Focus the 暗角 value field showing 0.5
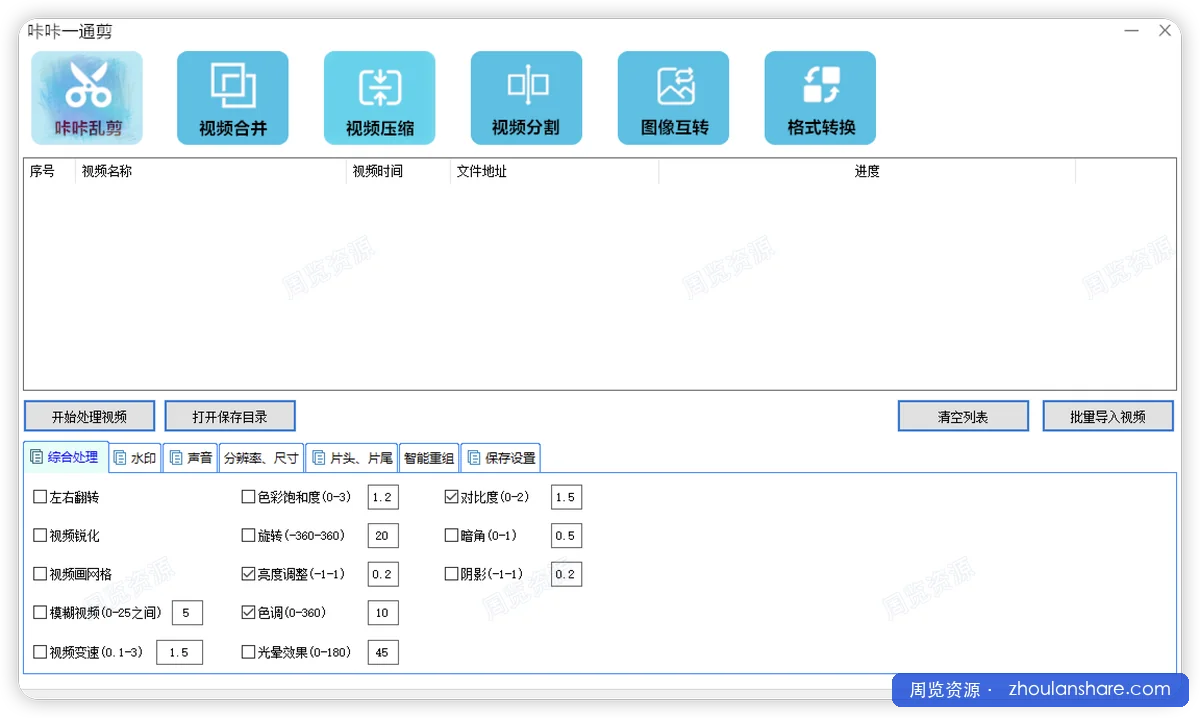 [x=566, y=536]
